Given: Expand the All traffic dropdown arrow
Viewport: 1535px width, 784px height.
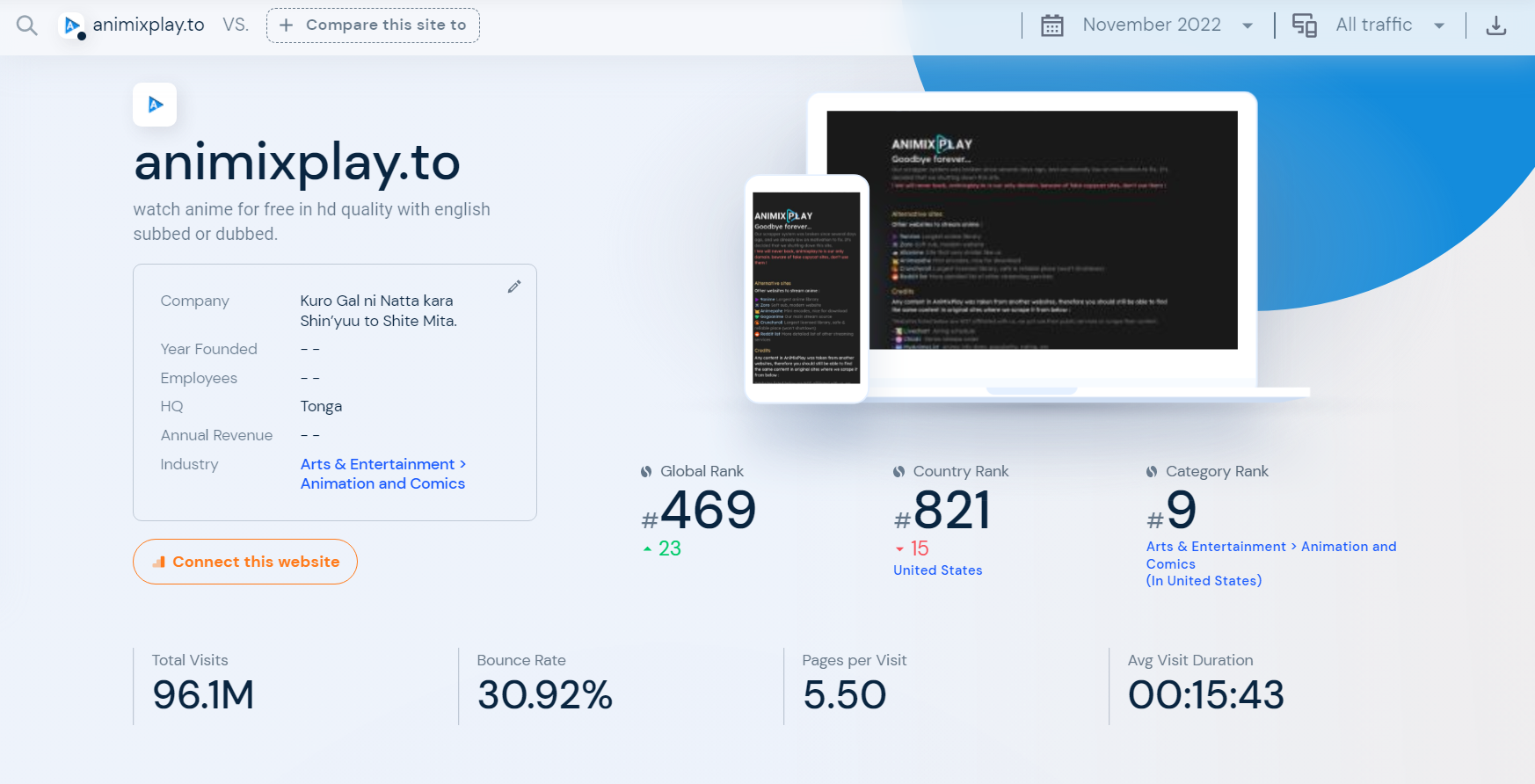Looking at the screenshot, I should coord(1439,25).
